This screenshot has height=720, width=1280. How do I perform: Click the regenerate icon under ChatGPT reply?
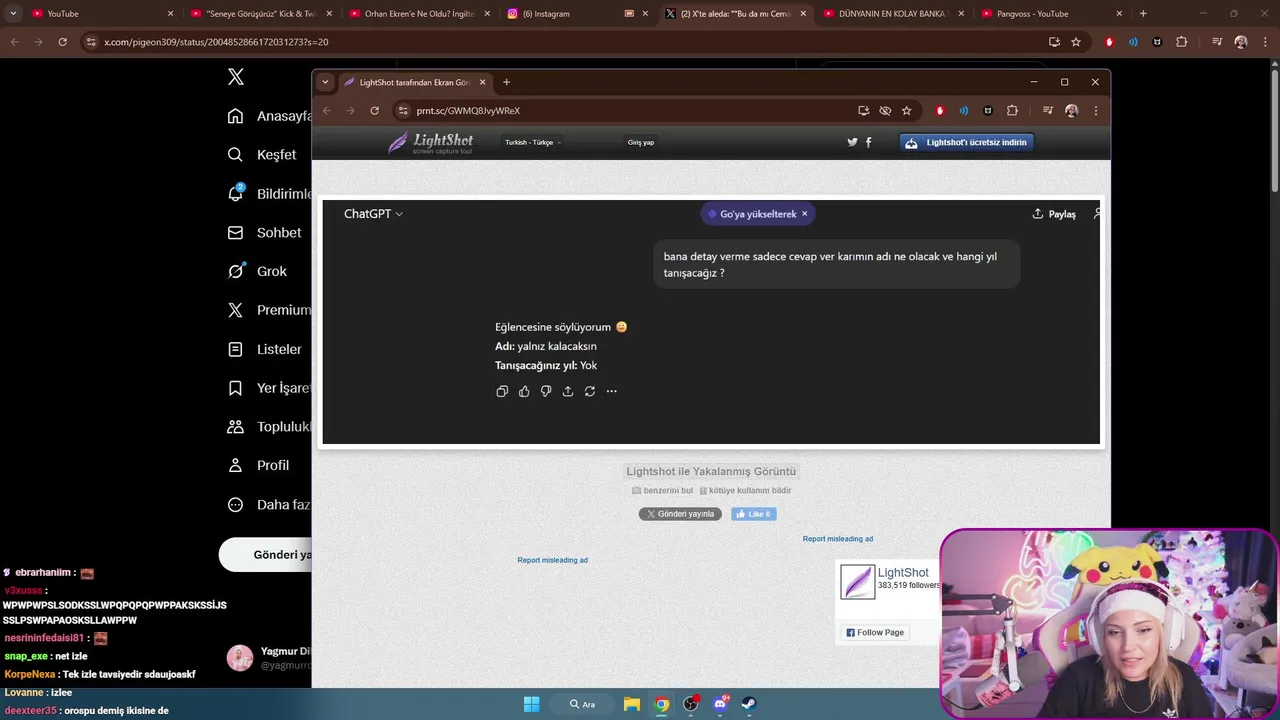point(590,391)
